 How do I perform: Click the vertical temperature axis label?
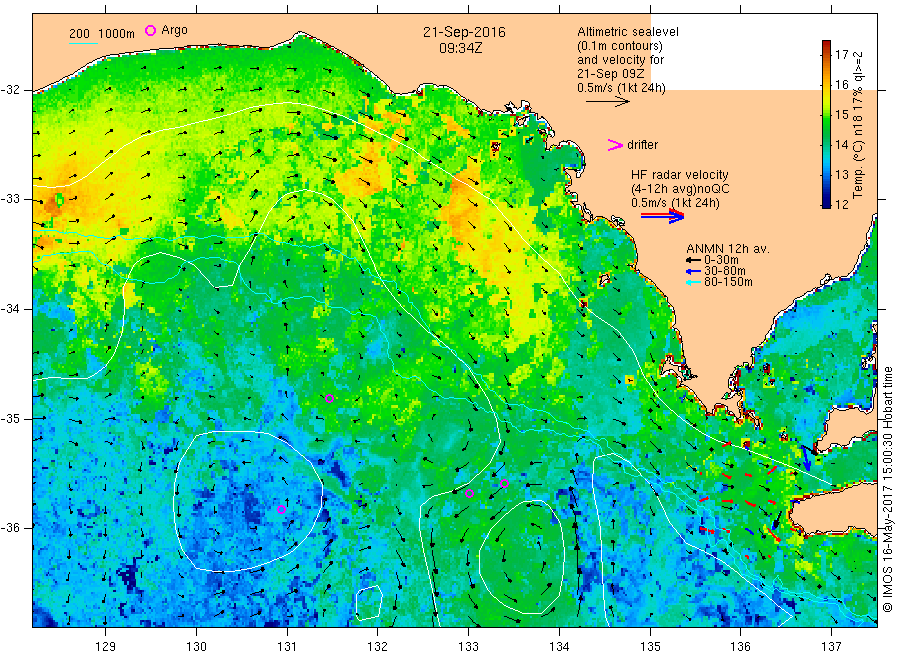tap(858, 125)
